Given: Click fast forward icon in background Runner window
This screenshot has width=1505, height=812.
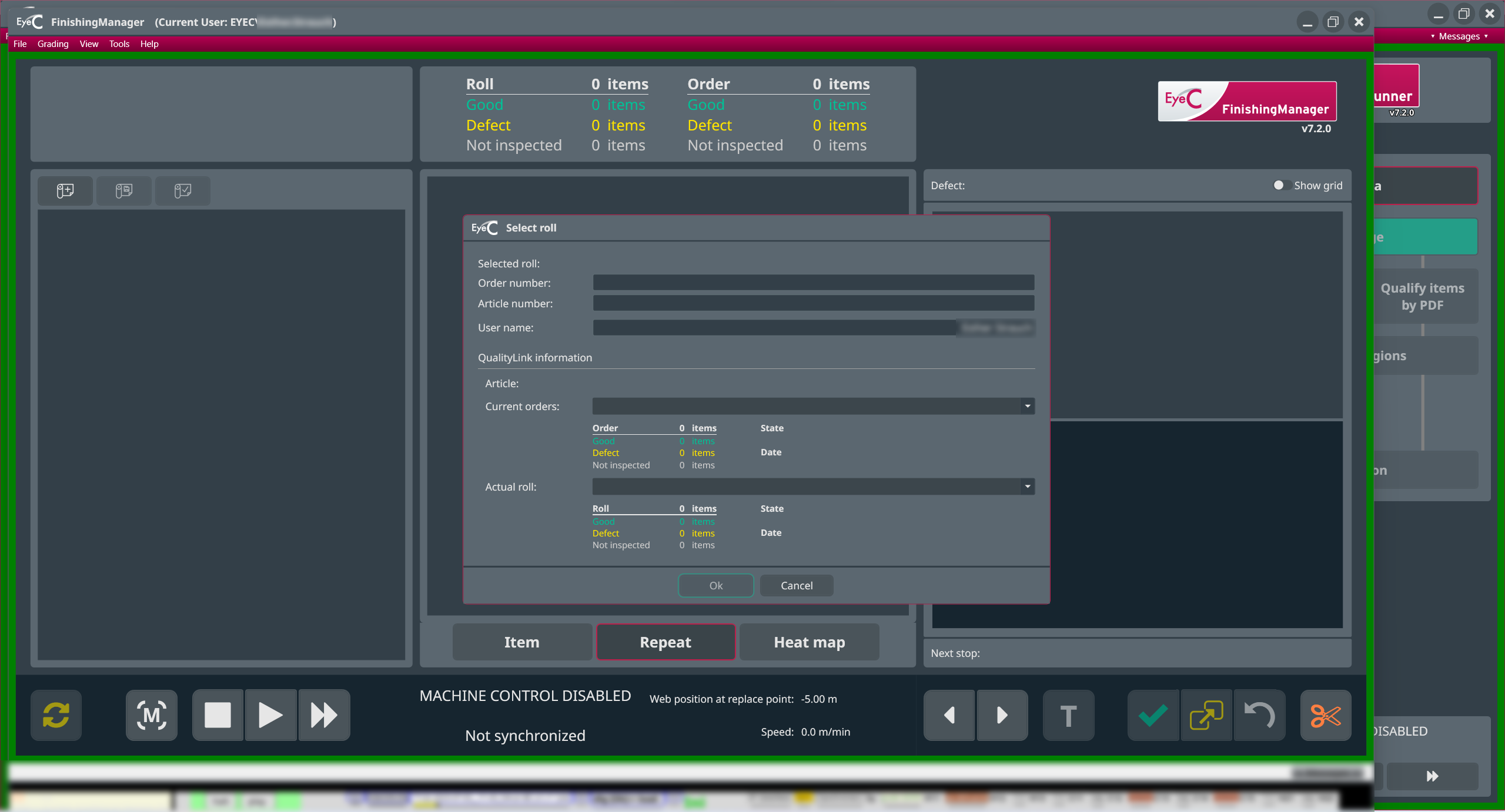Looking at the screenshot, I should tap(1433, 776).
